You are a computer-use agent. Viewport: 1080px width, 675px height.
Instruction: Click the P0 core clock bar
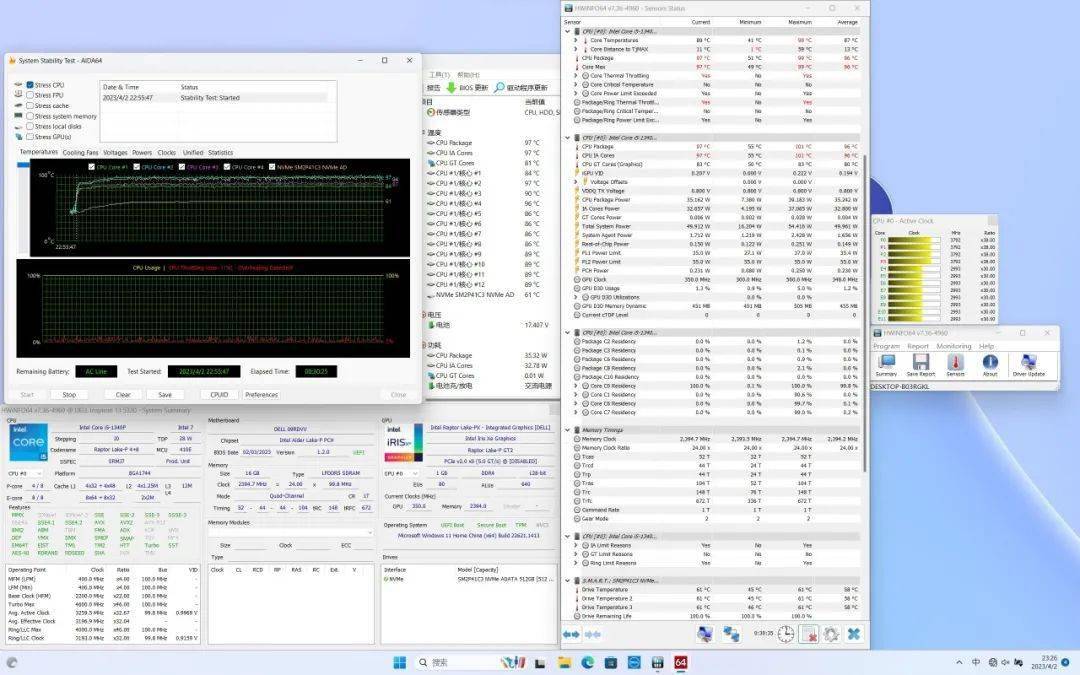(x=913, y=240)
